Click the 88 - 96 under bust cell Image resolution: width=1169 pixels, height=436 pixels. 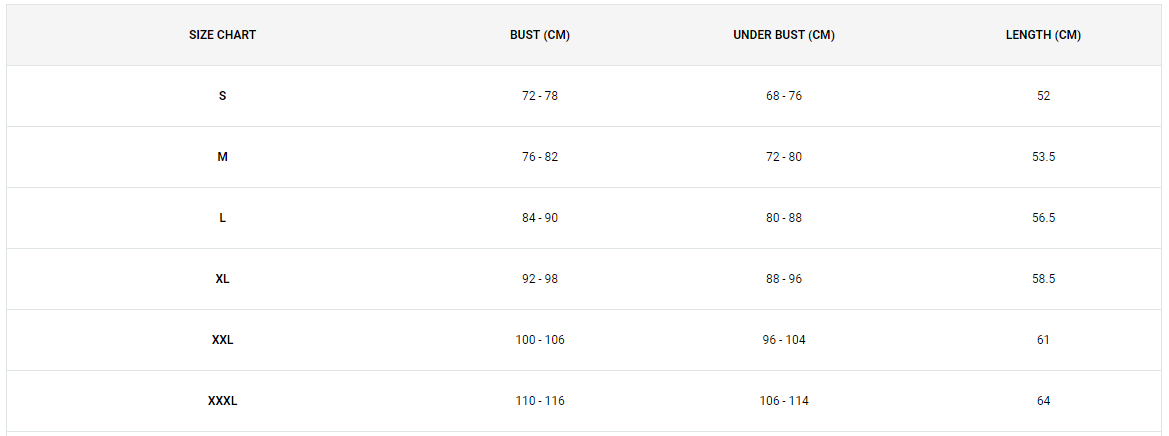[x=784, y=279]
